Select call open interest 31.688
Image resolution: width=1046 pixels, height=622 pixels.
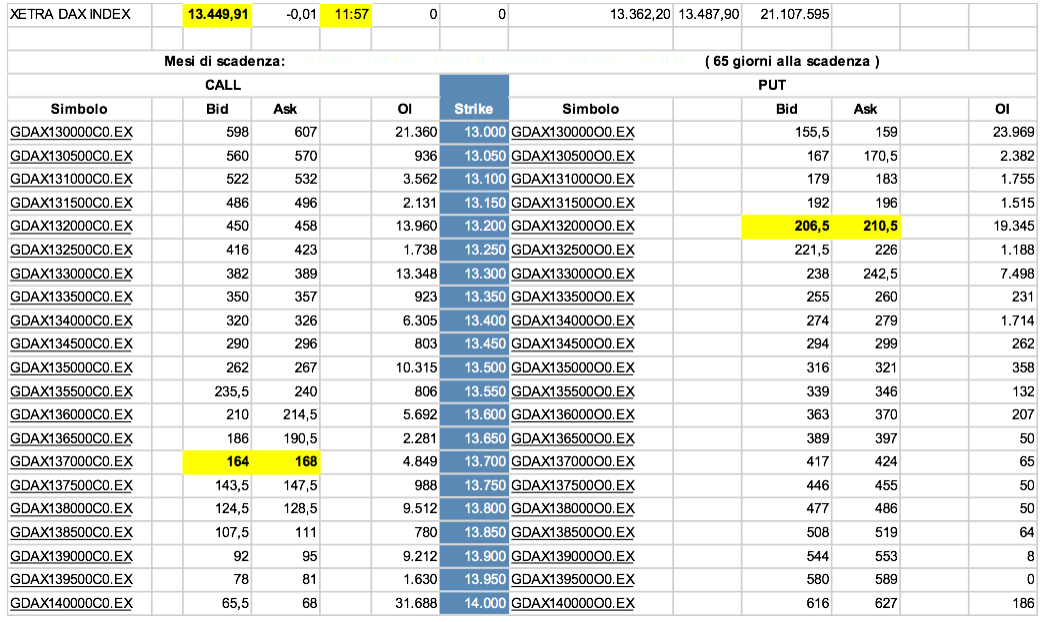tap(416, 603)
